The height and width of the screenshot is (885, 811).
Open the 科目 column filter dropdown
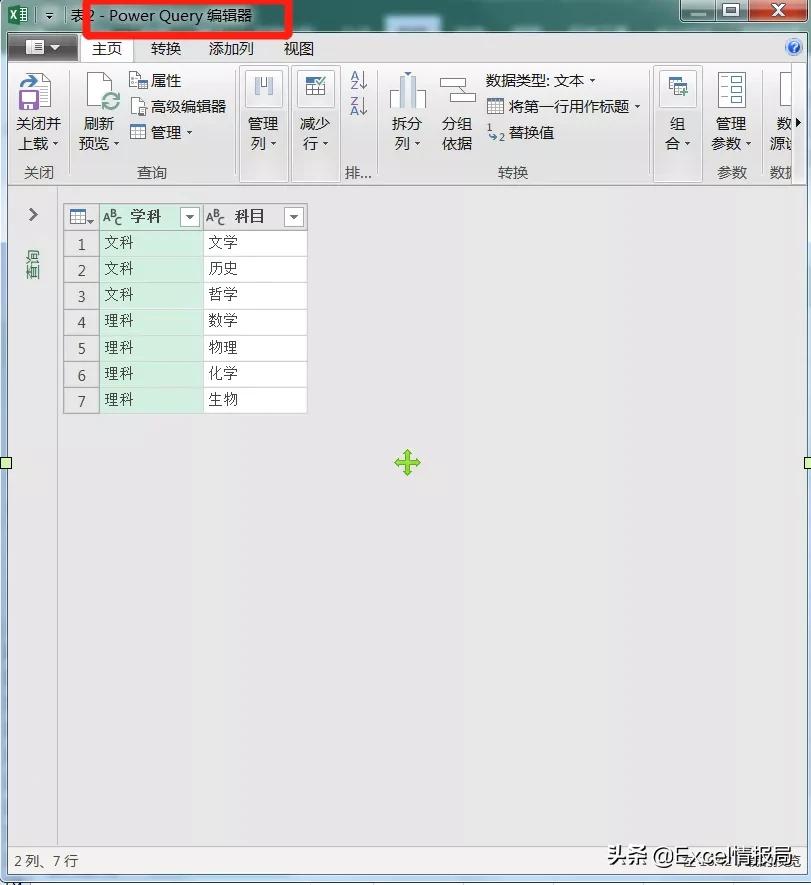coord(294,217)
